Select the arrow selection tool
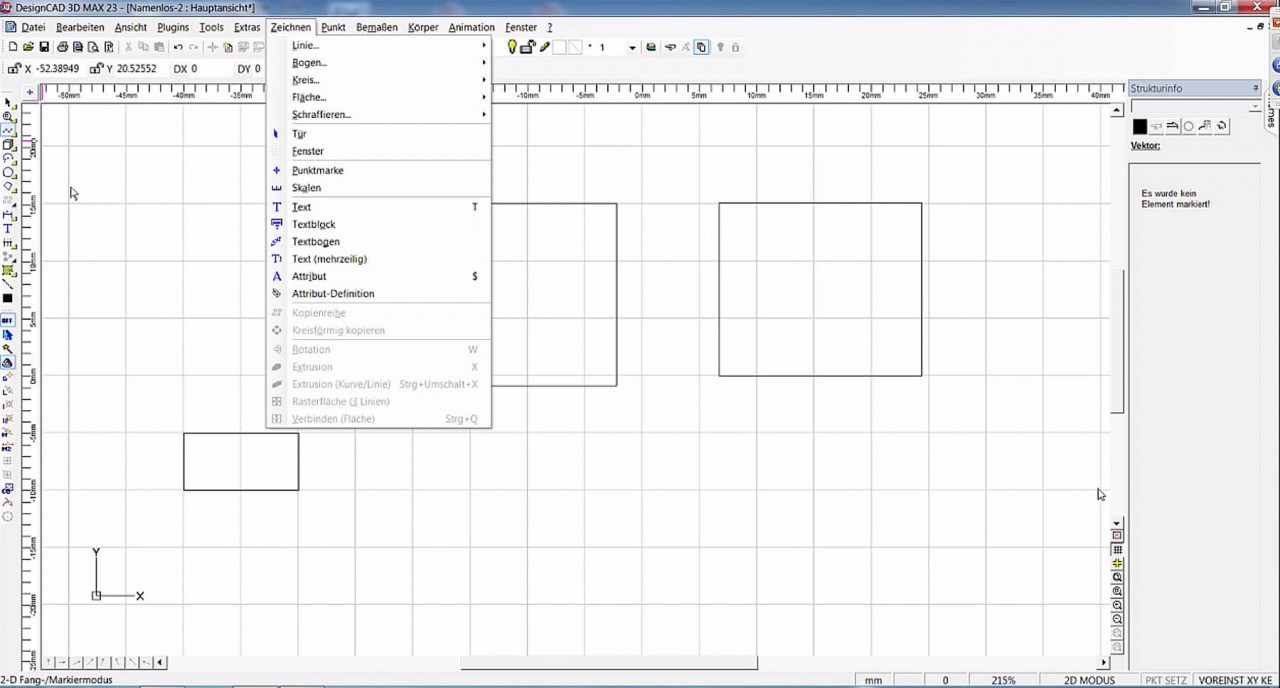Screen dimensions: 1280x688 click(8, 100)
